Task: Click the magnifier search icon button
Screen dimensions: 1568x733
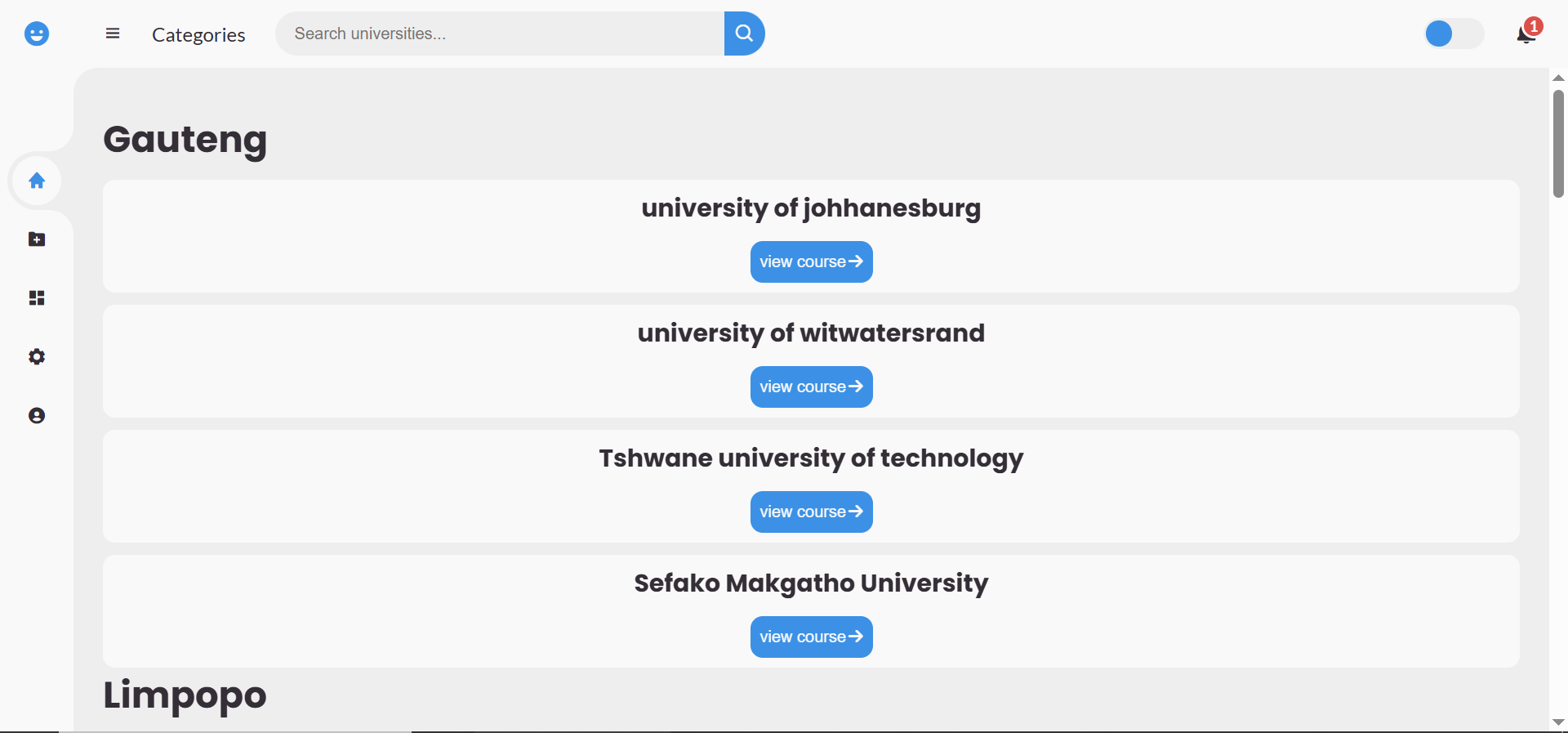Action: tap(744, 34)
